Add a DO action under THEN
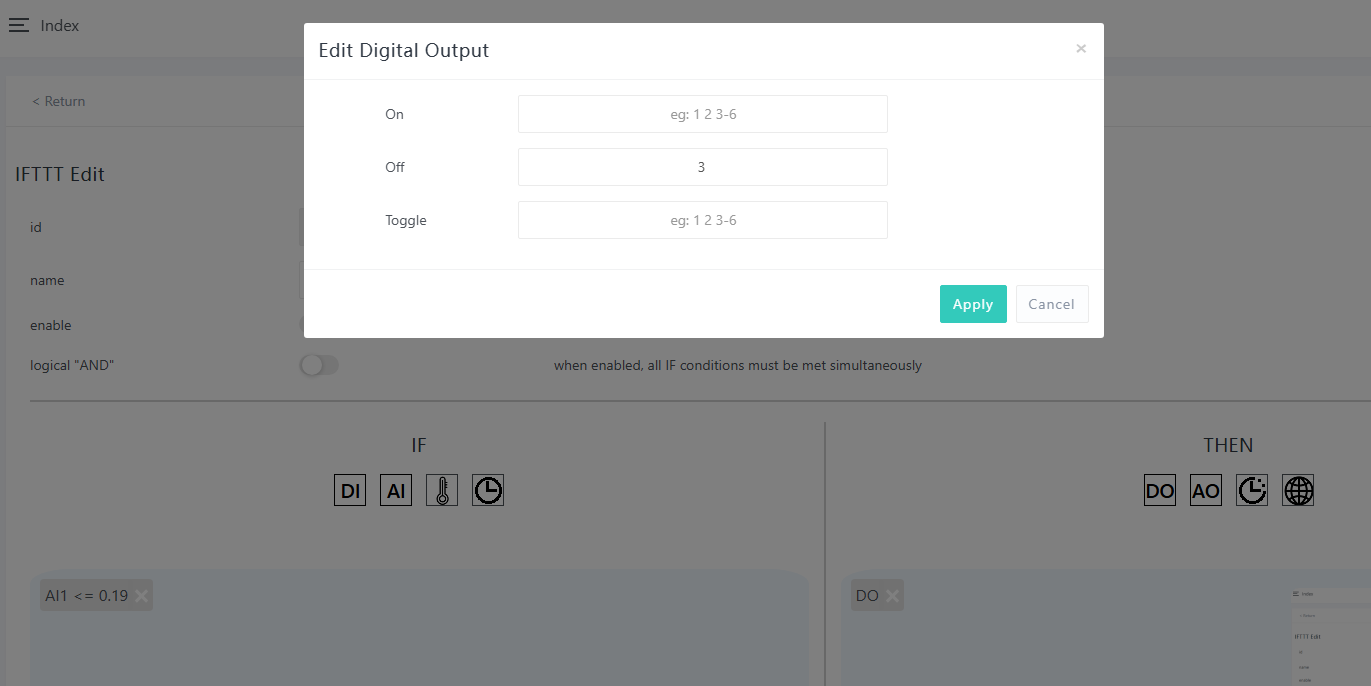1371x686 pixels. [1160, 490]
